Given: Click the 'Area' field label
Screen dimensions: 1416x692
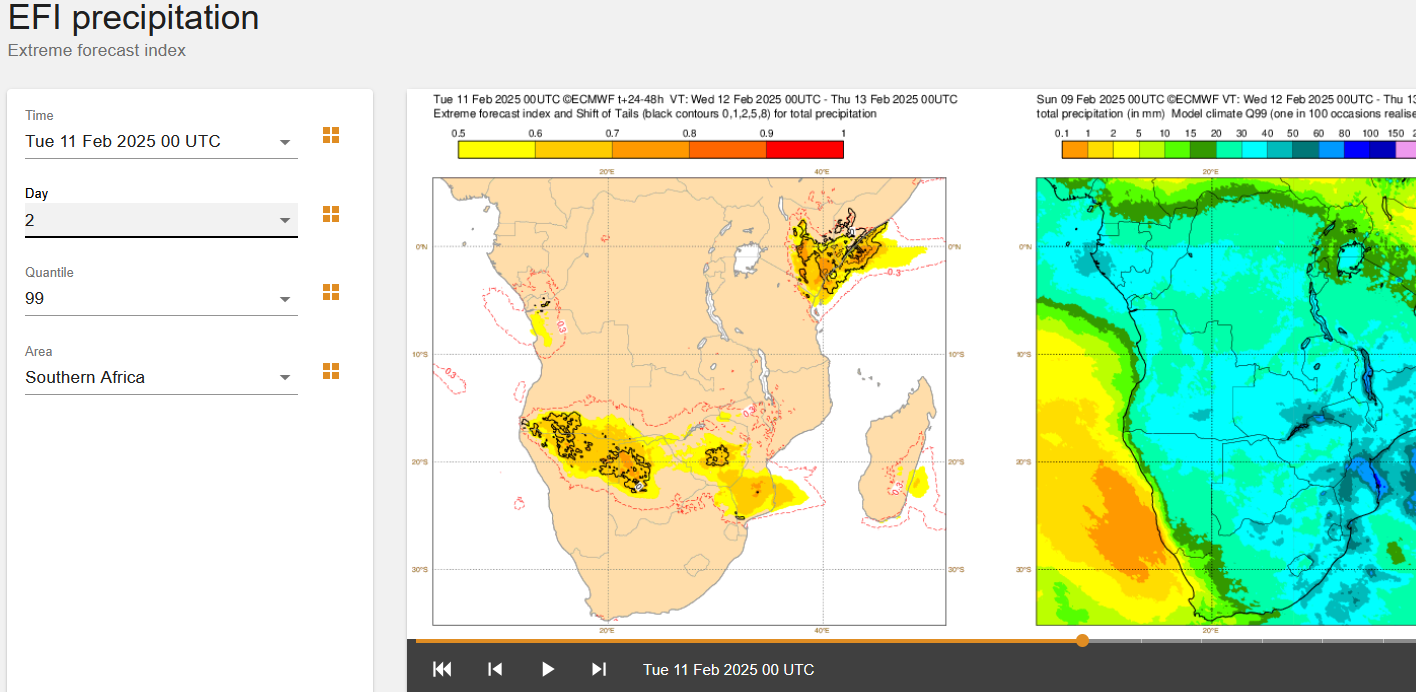Looking at the screenshot, I should [x=39, y=351].
